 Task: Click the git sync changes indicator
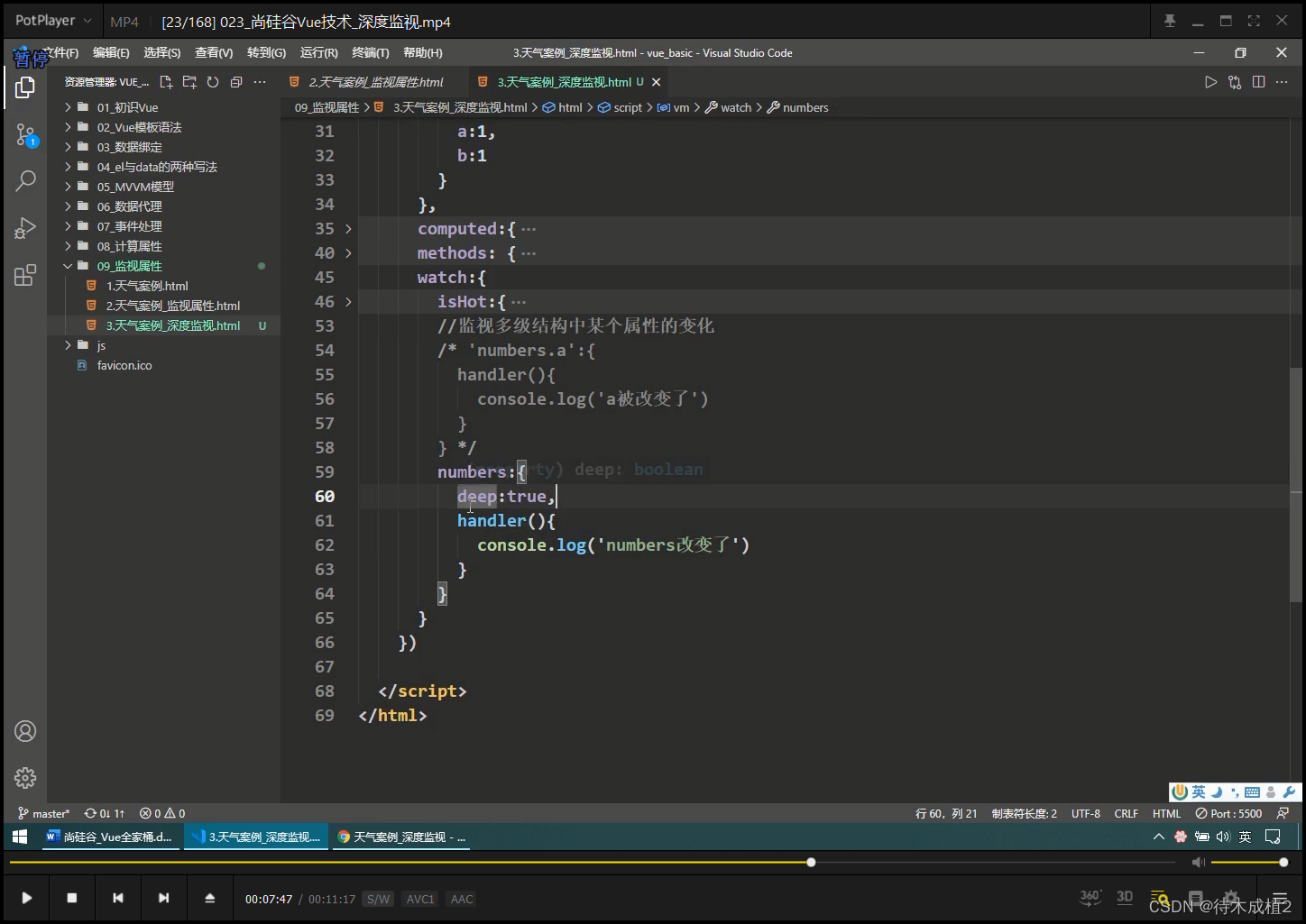point(105,813)
